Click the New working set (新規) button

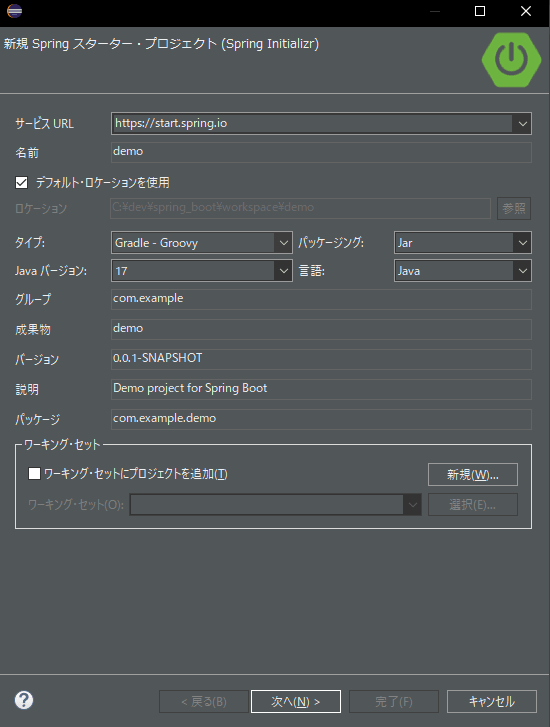click(x=473, y=474)
